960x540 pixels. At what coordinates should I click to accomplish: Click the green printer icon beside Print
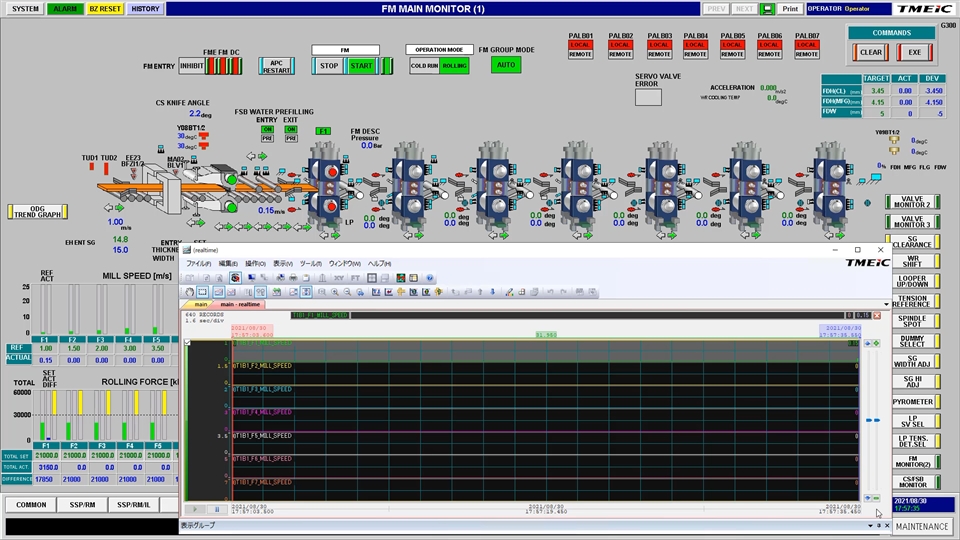(x=767, y=8)
